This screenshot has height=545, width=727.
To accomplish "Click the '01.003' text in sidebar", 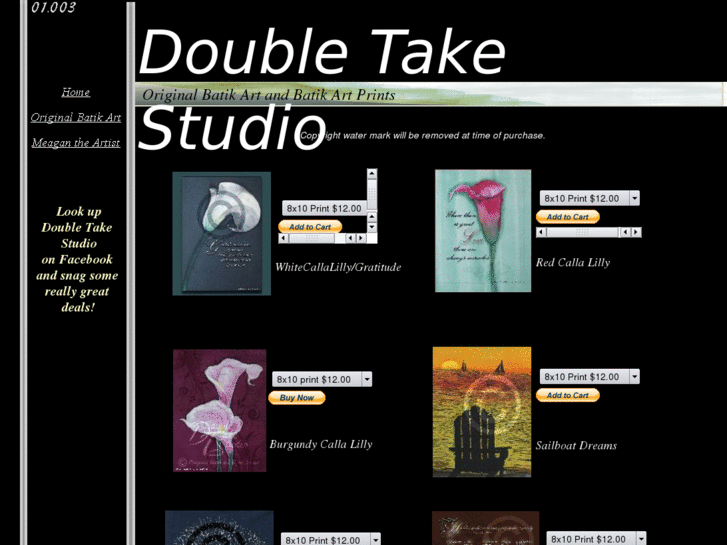I will pos(53,7).
